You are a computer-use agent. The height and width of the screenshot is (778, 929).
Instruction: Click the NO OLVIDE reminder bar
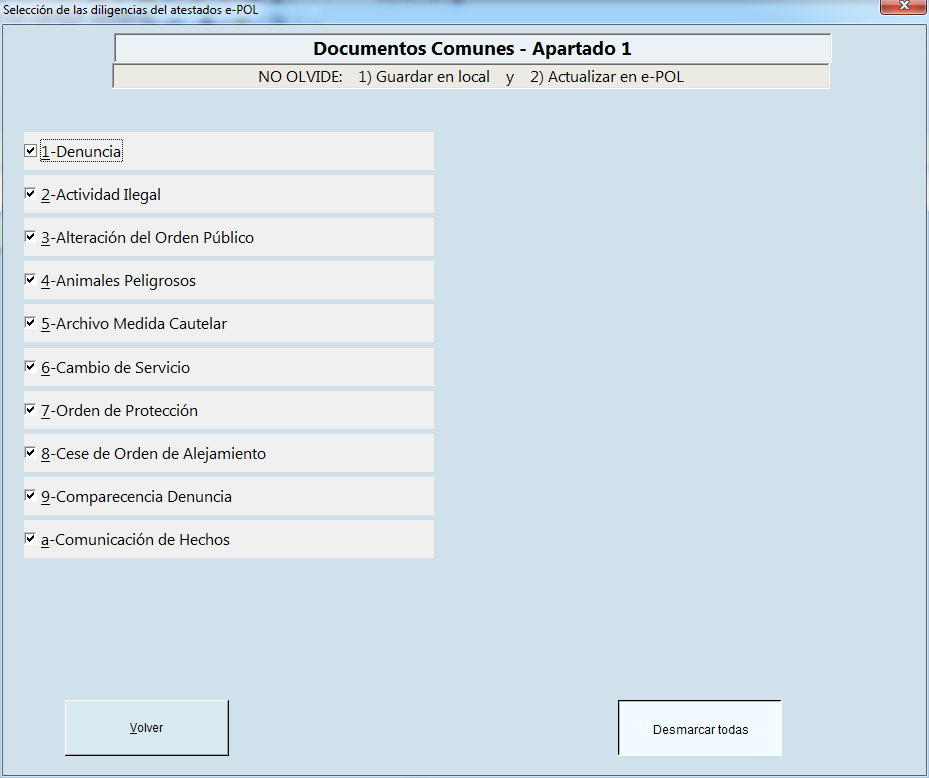[x=471, y=77]
